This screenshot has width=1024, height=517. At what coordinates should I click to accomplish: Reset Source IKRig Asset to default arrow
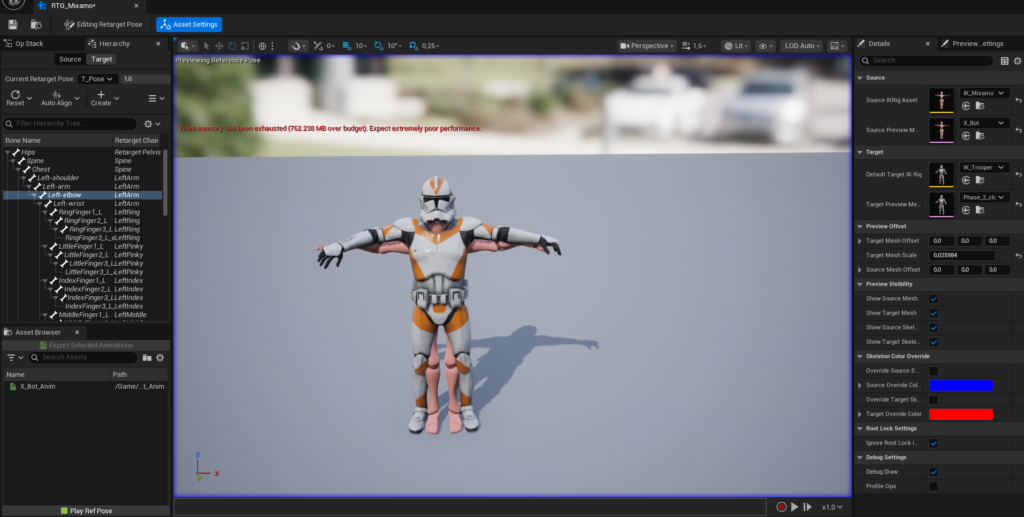(x=1018, y=101)
